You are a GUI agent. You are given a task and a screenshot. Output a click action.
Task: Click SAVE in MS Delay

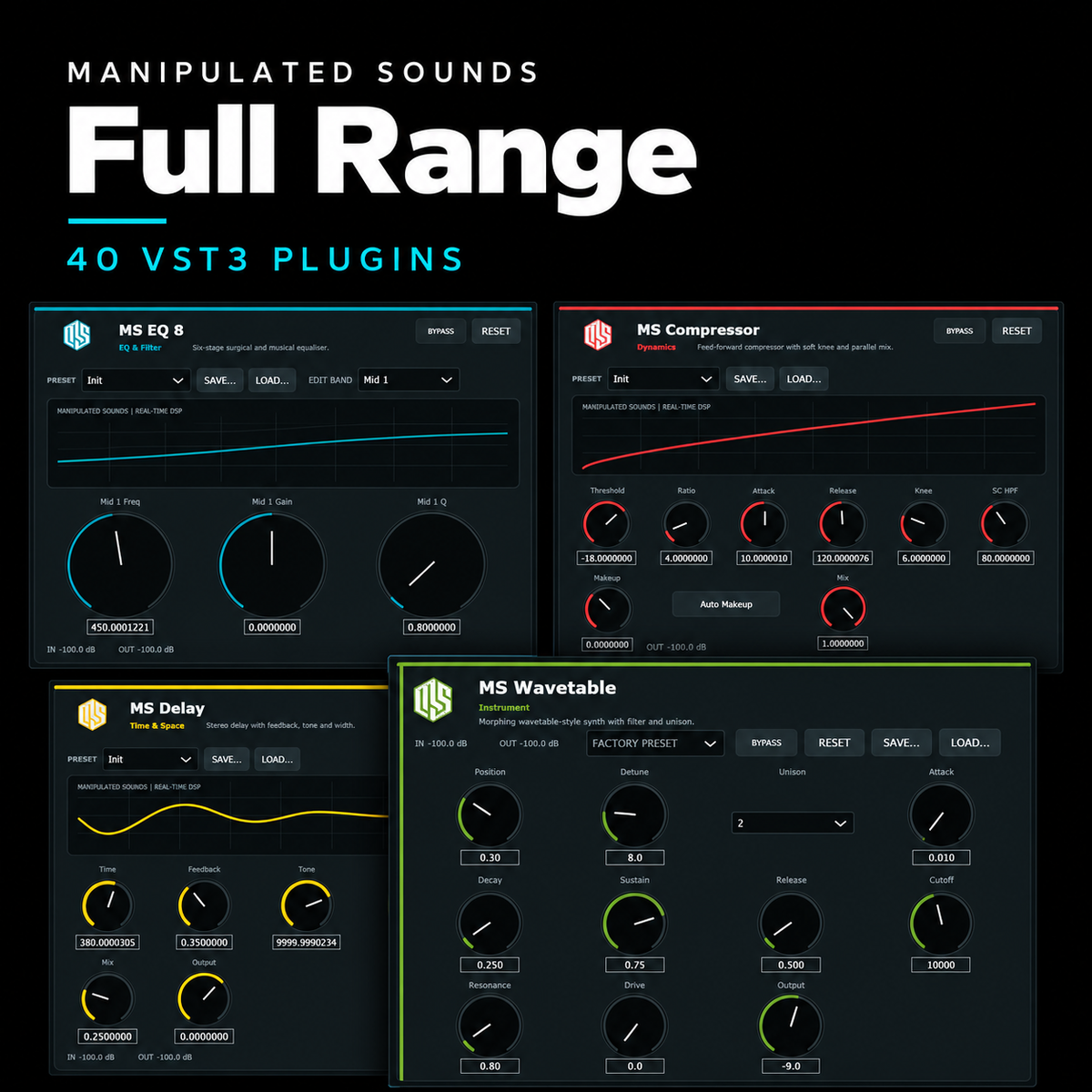(226, 759)
